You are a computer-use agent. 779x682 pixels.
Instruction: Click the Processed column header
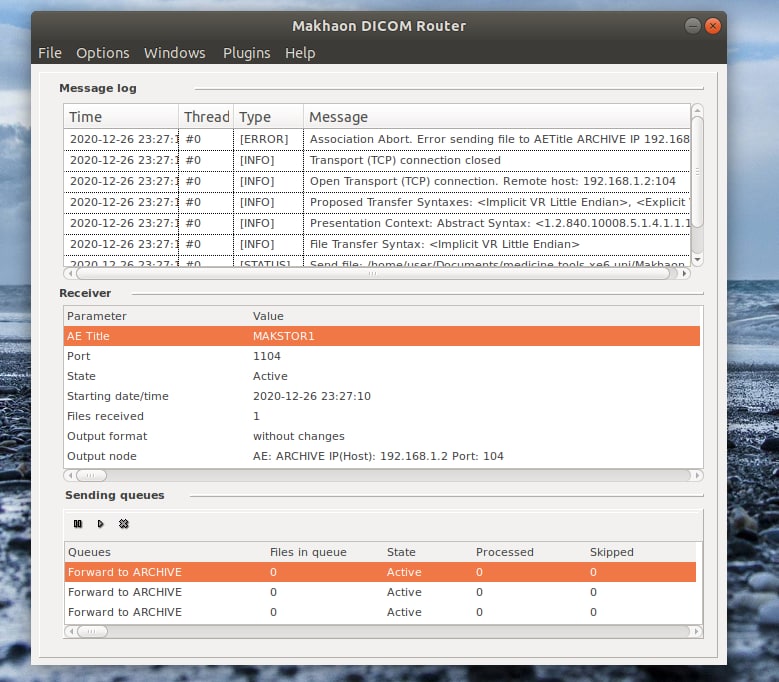point(530,552)
